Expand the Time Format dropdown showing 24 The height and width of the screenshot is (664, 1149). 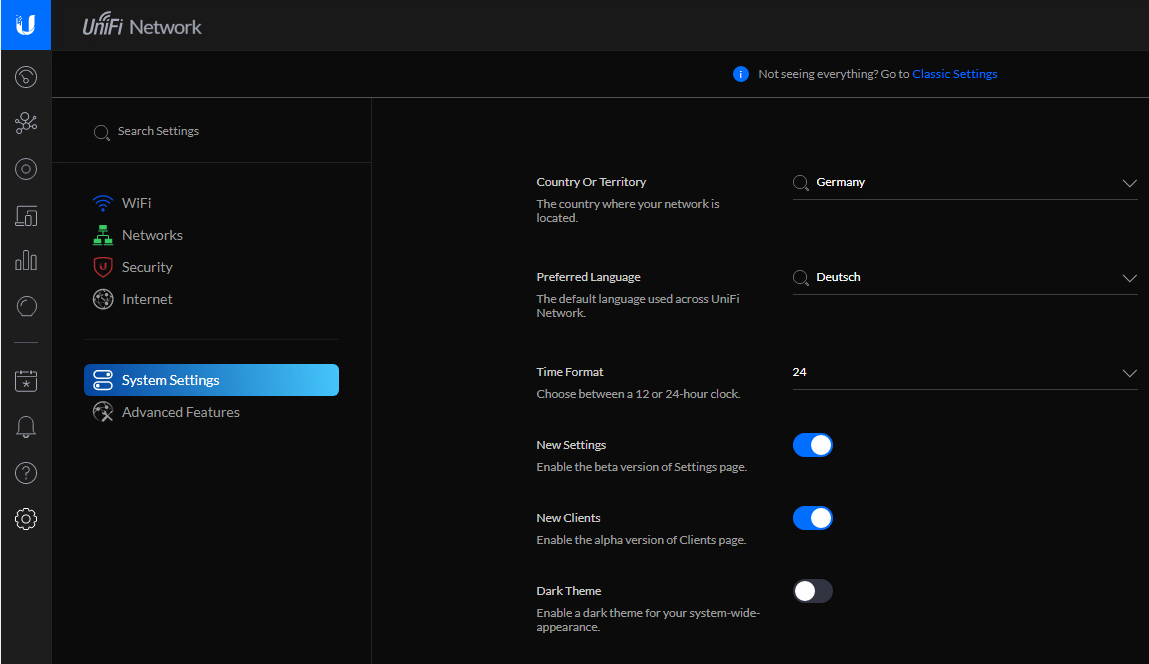(x=965, y=372)
